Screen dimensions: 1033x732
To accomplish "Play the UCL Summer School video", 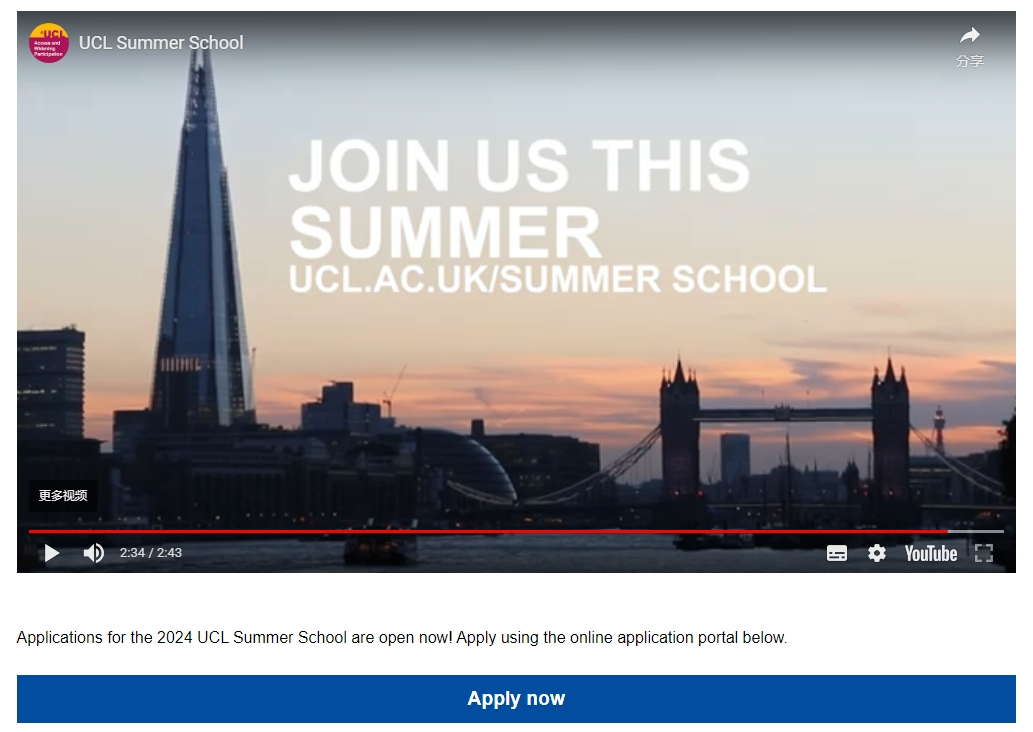I will pyautogui.click(x=51, y=553).
